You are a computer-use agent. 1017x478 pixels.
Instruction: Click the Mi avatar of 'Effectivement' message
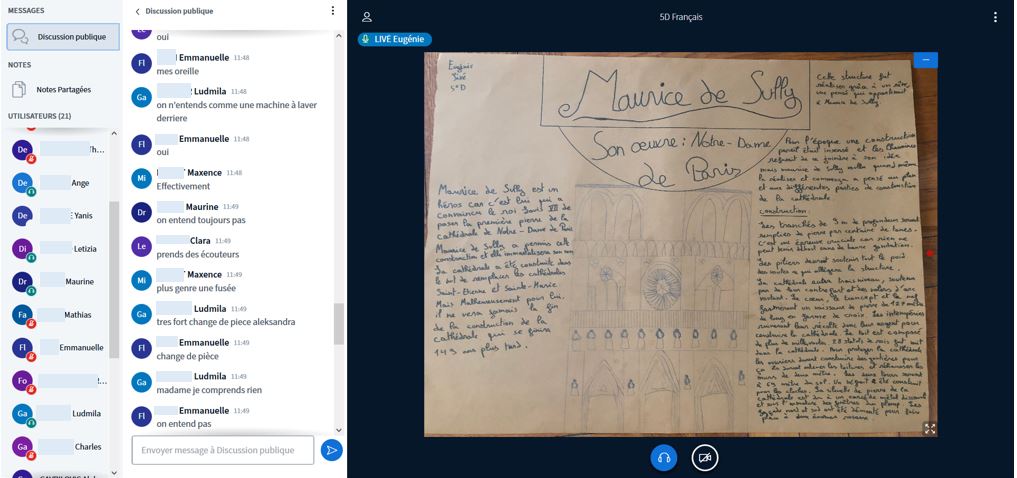click(x=141, y=178)
